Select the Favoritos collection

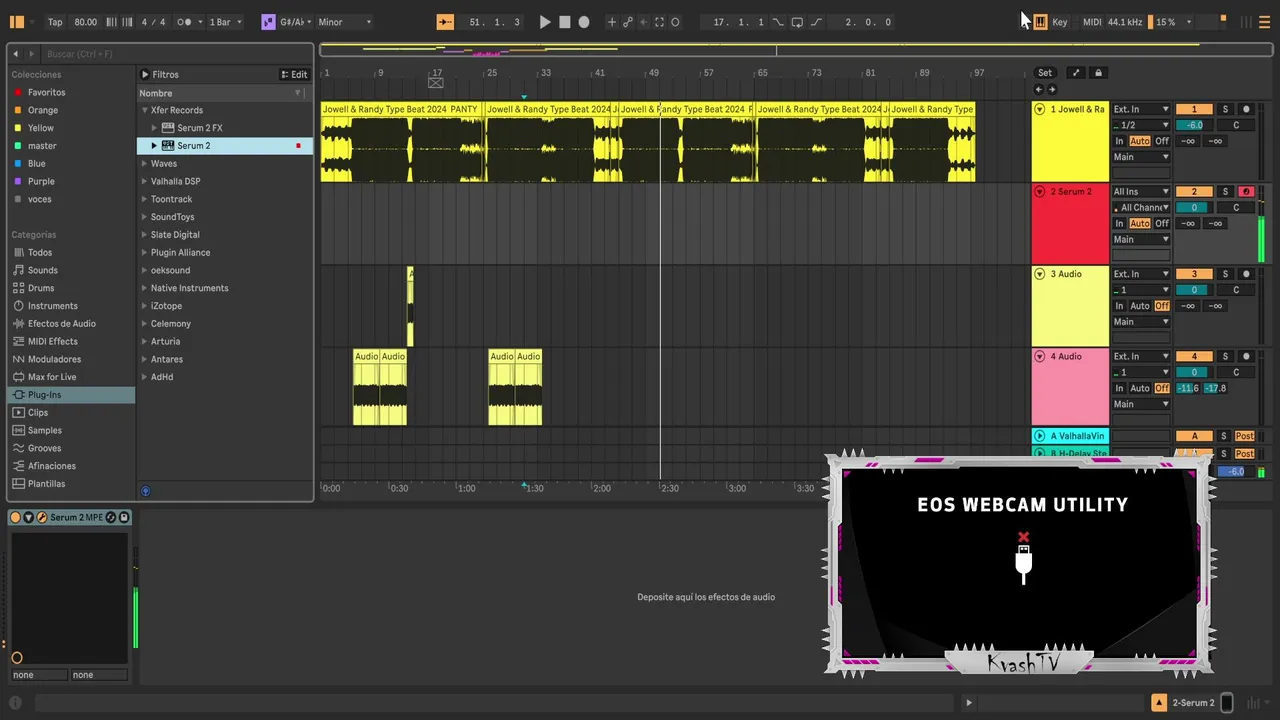[46, 92]
